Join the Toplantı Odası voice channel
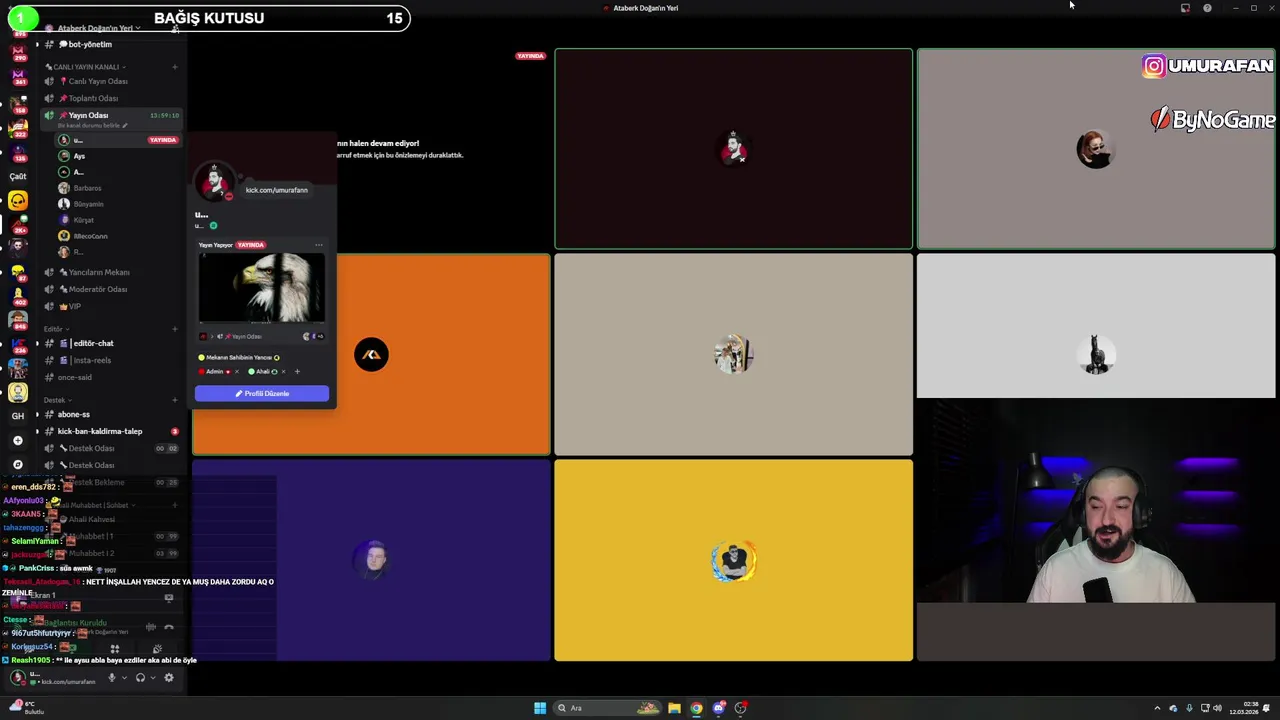Screen dimensions: 1280x720 tap(110, 98)
